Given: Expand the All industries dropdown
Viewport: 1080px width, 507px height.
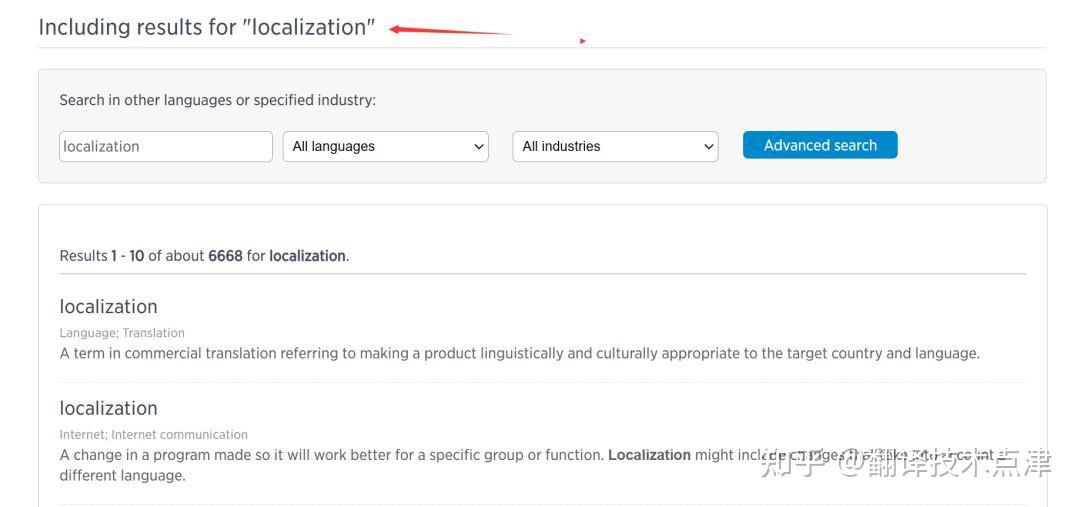Looking at the screenshot, I should (615, 146).
